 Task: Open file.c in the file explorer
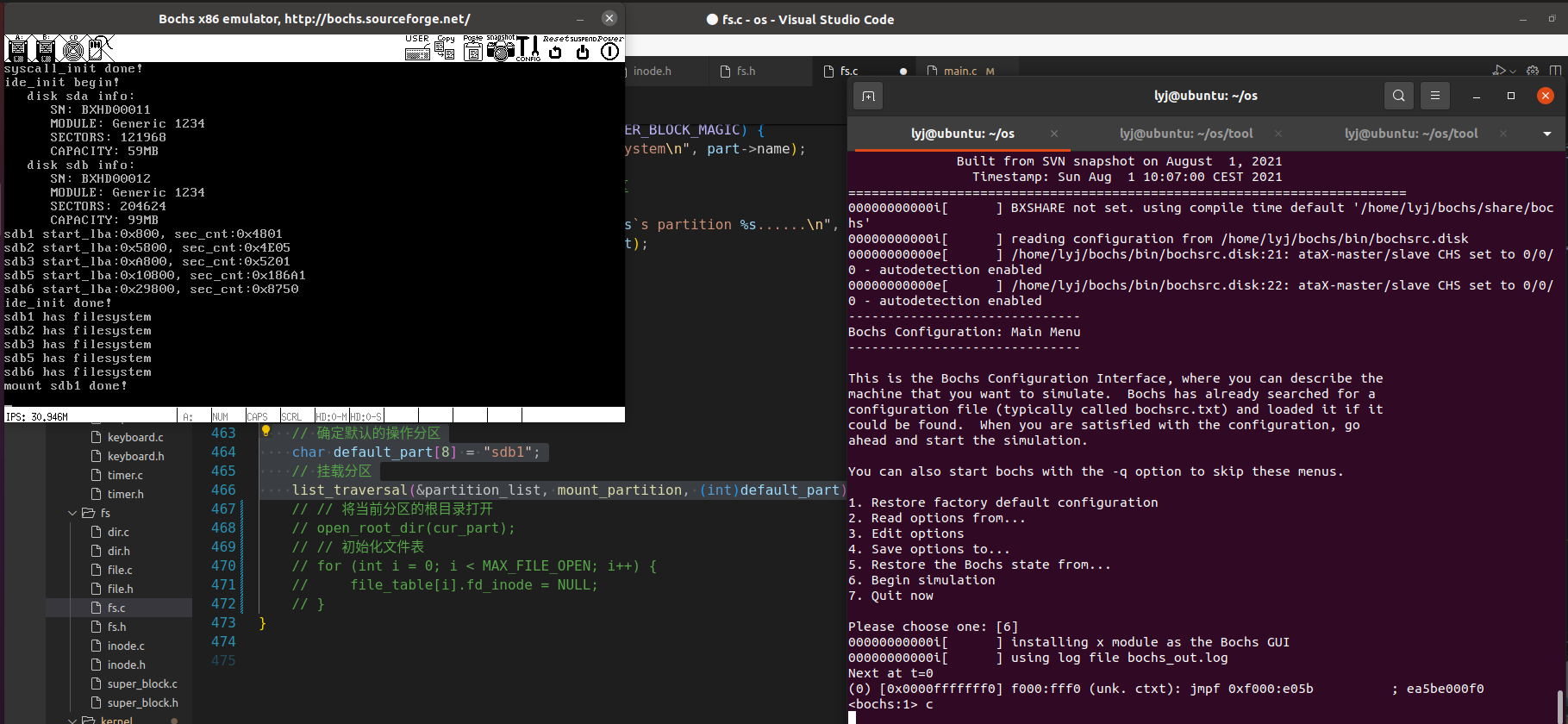pyautogui.click(x=119, y=570)
